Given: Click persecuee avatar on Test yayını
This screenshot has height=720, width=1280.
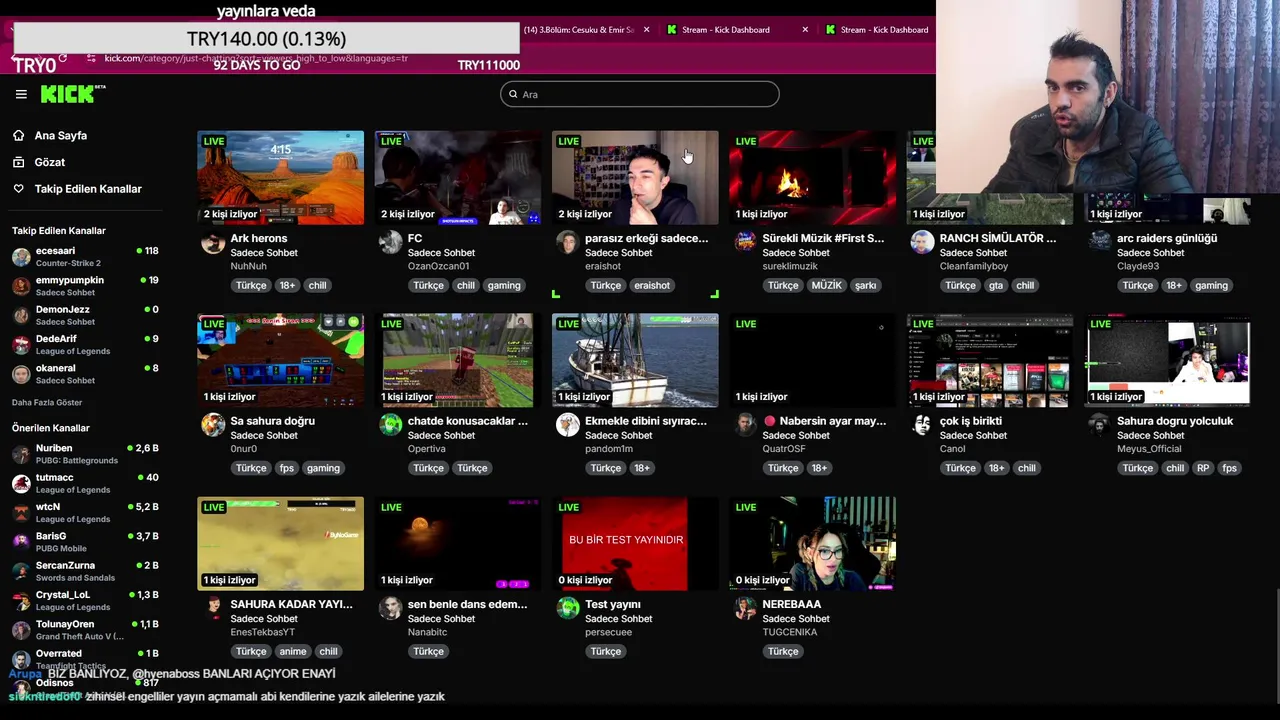Looking at the screenshot, I should click(x=568, y=608).
